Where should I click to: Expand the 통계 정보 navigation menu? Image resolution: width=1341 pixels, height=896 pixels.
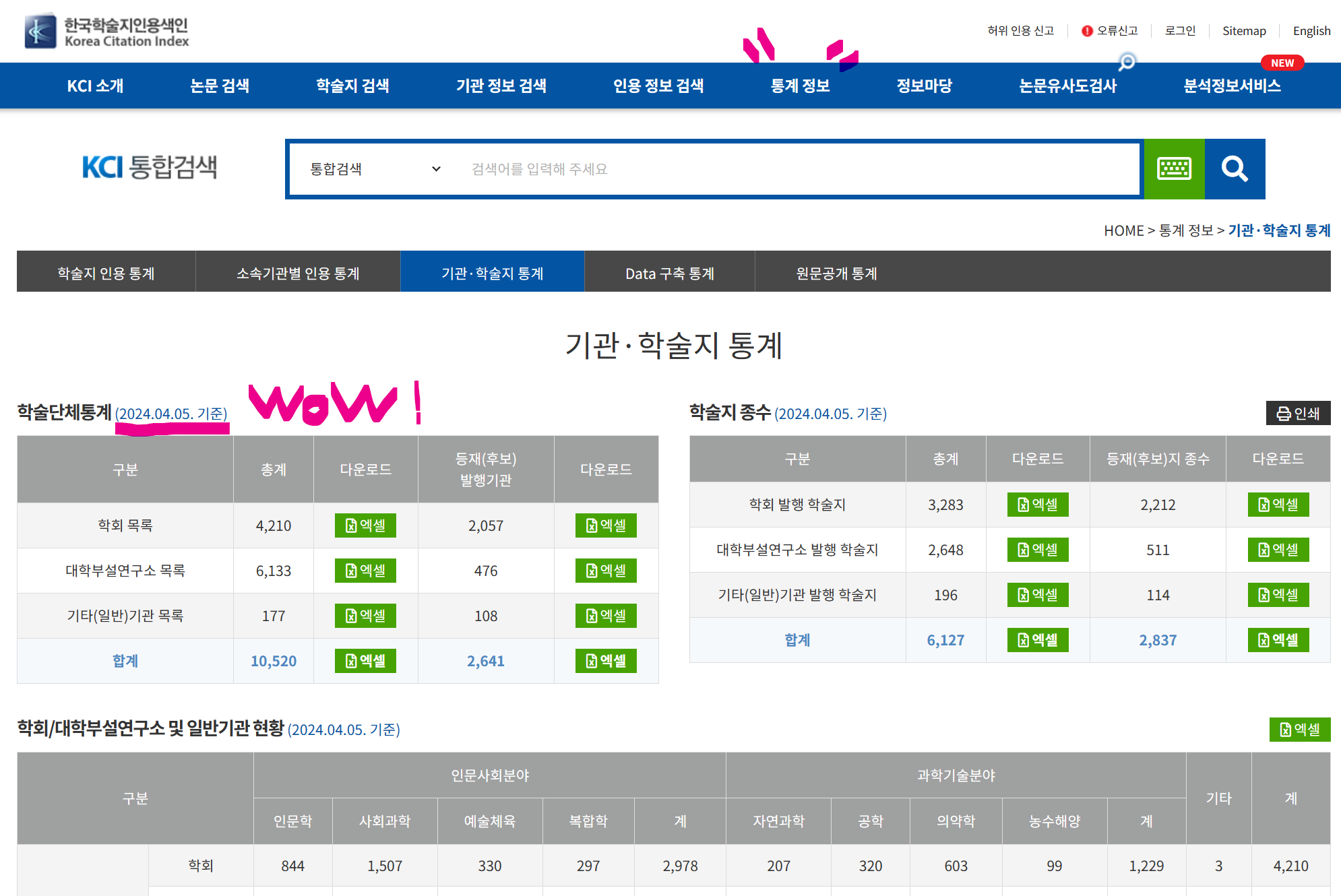tap(799, 85)
